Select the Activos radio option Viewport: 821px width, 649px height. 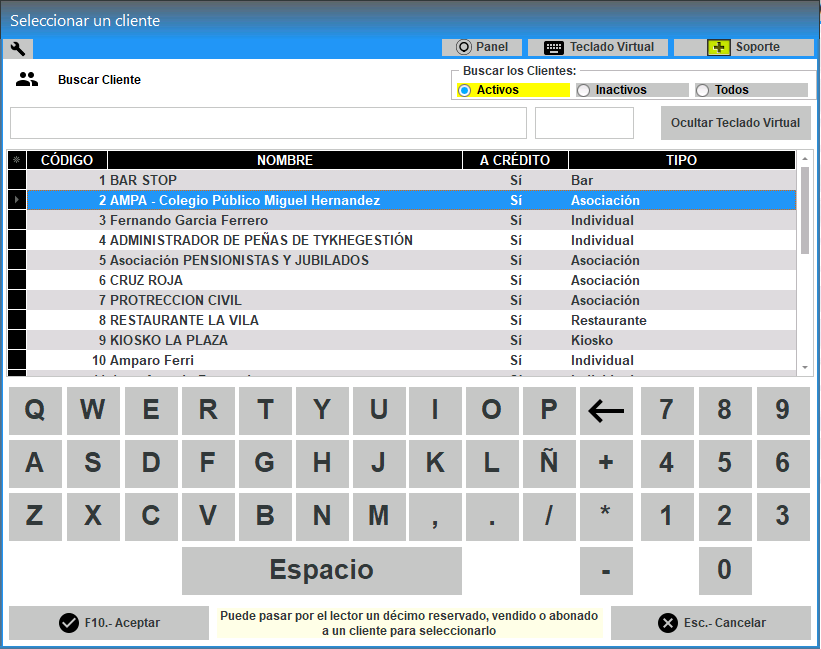click(513, 90)
